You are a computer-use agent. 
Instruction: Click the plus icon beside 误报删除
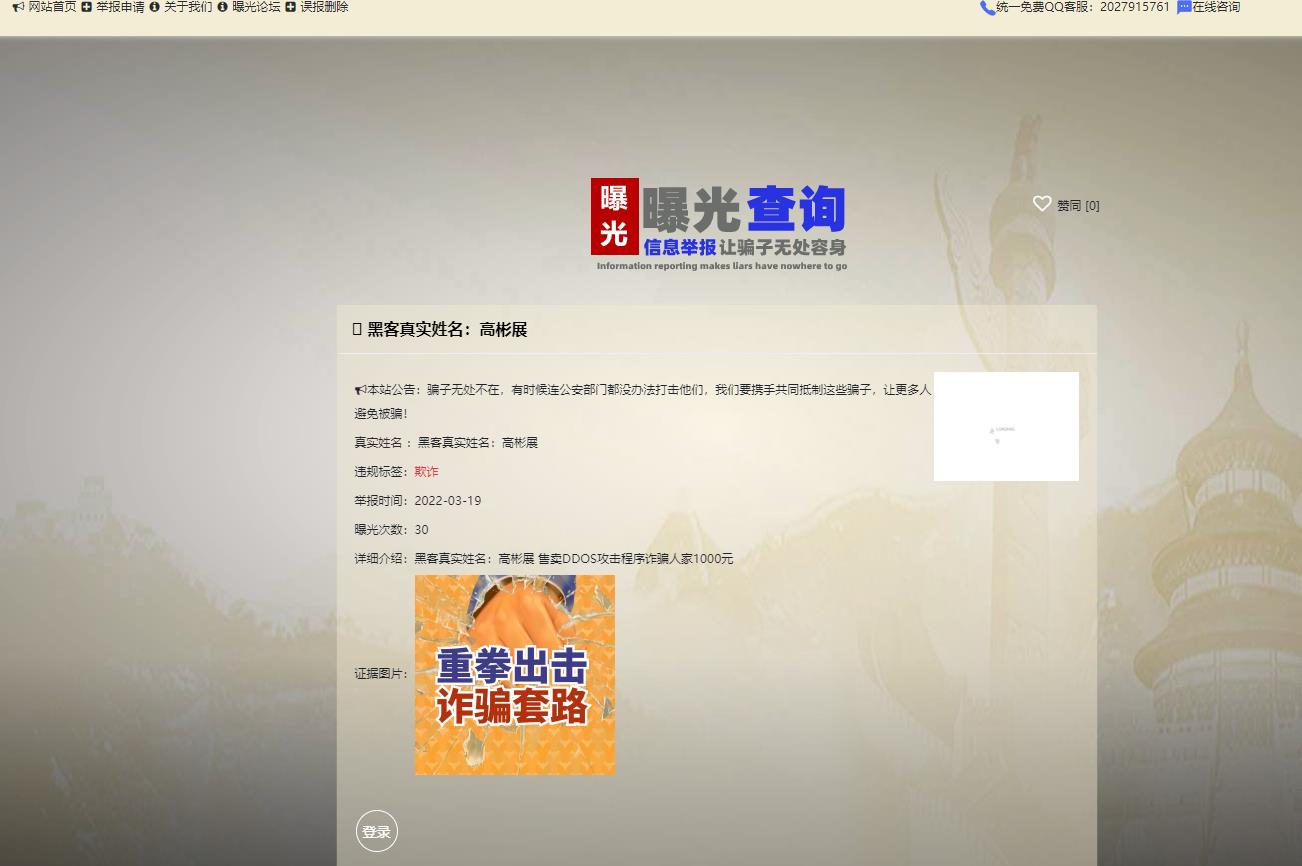[291, 7]
